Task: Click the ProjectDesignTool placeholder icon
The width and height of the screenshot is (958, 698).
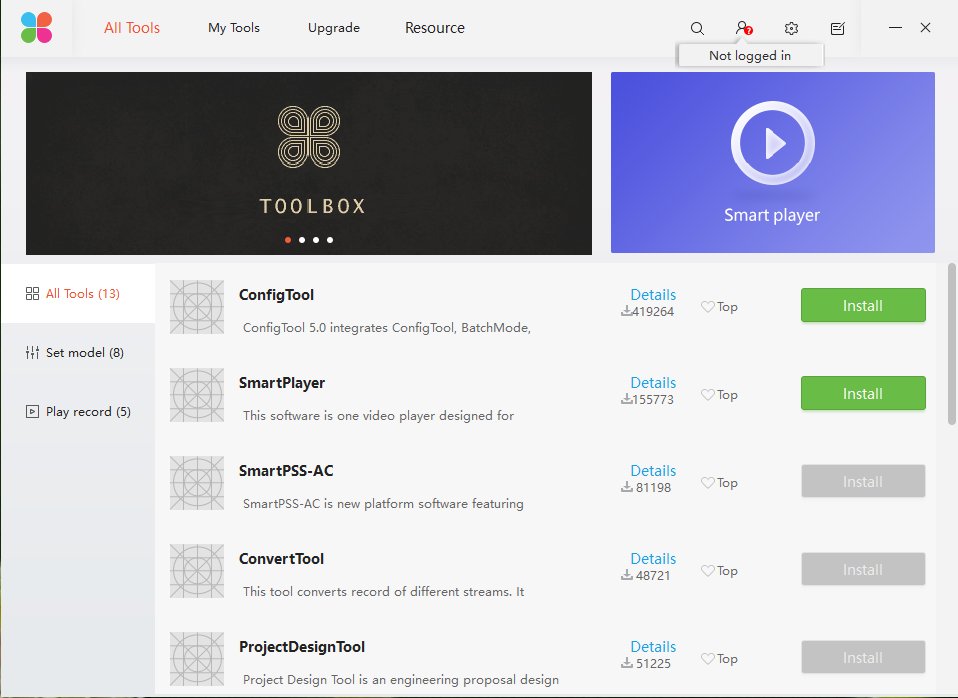Action: [197, 659]
